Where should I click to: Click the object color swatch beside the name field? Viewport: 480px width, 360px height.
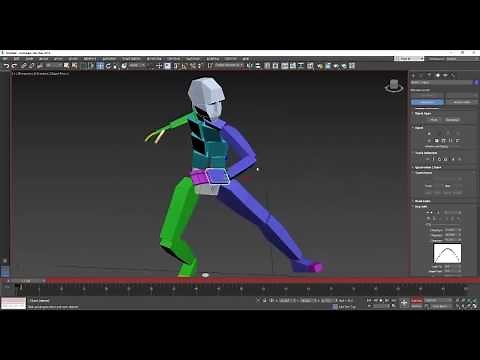477,82
